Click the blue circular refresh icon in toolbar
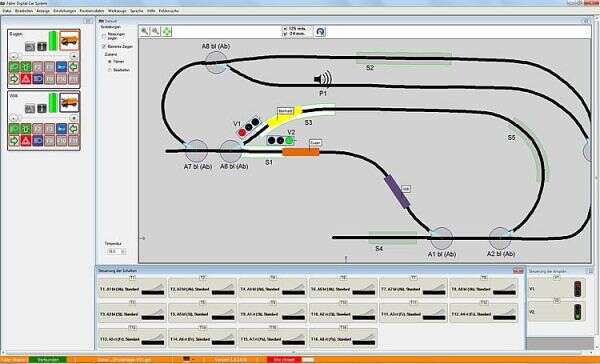Screen dimensions: 600x364 pos(320,32)
